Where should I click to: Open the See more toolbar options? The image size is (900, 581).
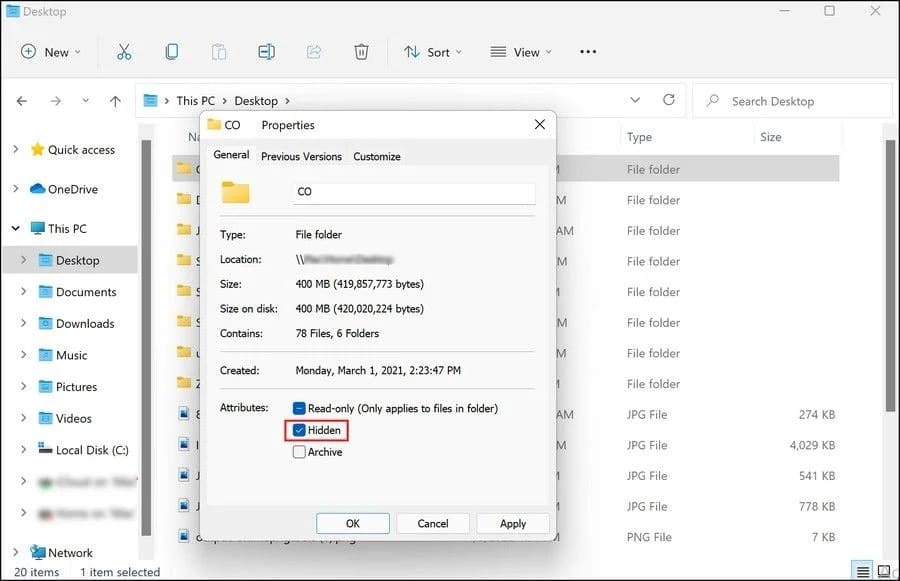click(587, 51)
